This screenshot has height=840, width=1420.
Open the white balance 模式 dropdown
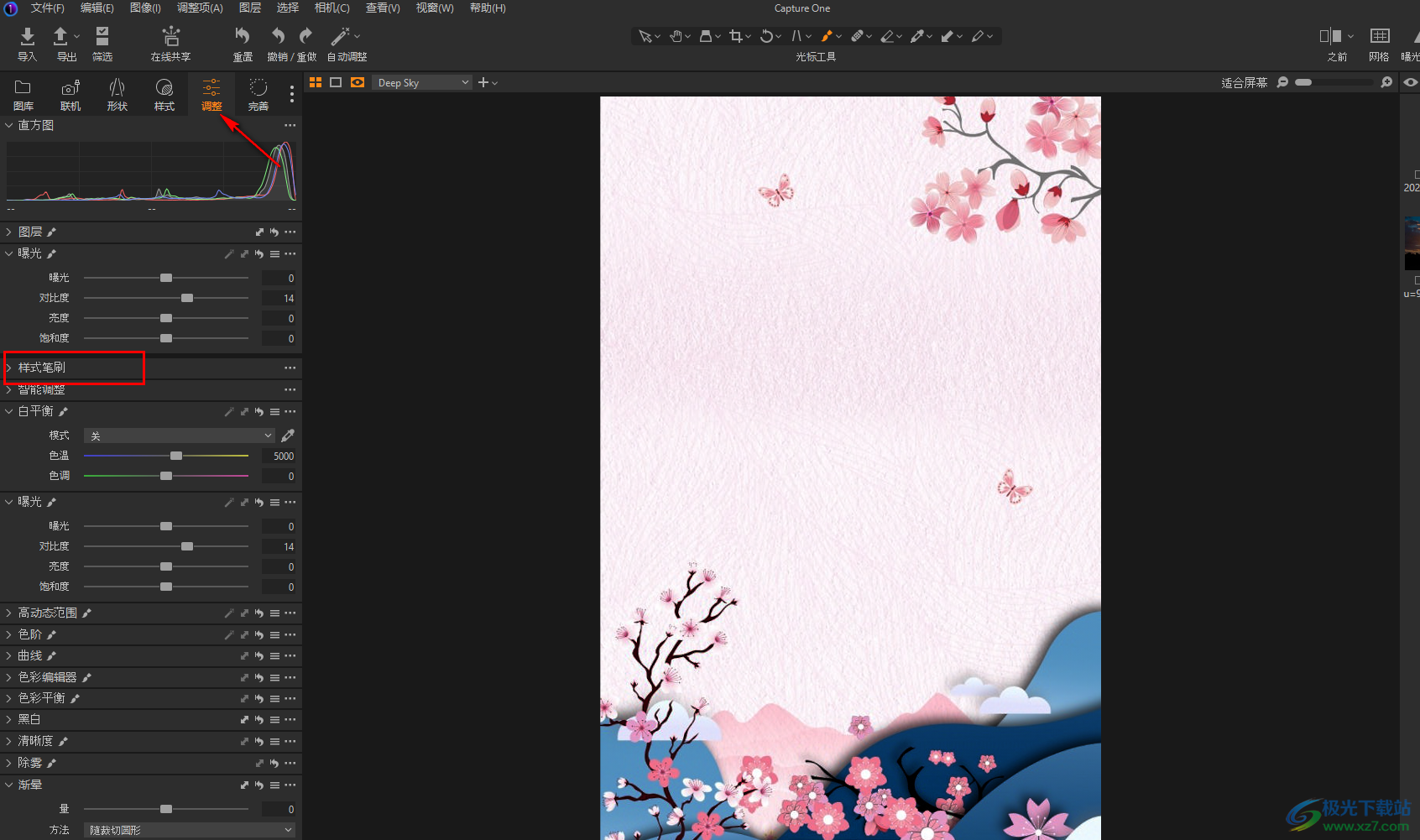[180, 436]
